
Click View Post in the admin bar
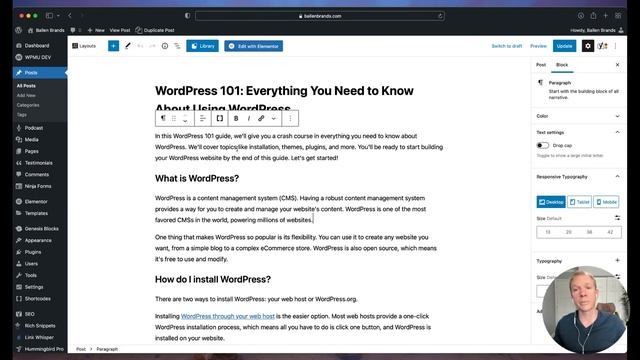coord(120,30)
